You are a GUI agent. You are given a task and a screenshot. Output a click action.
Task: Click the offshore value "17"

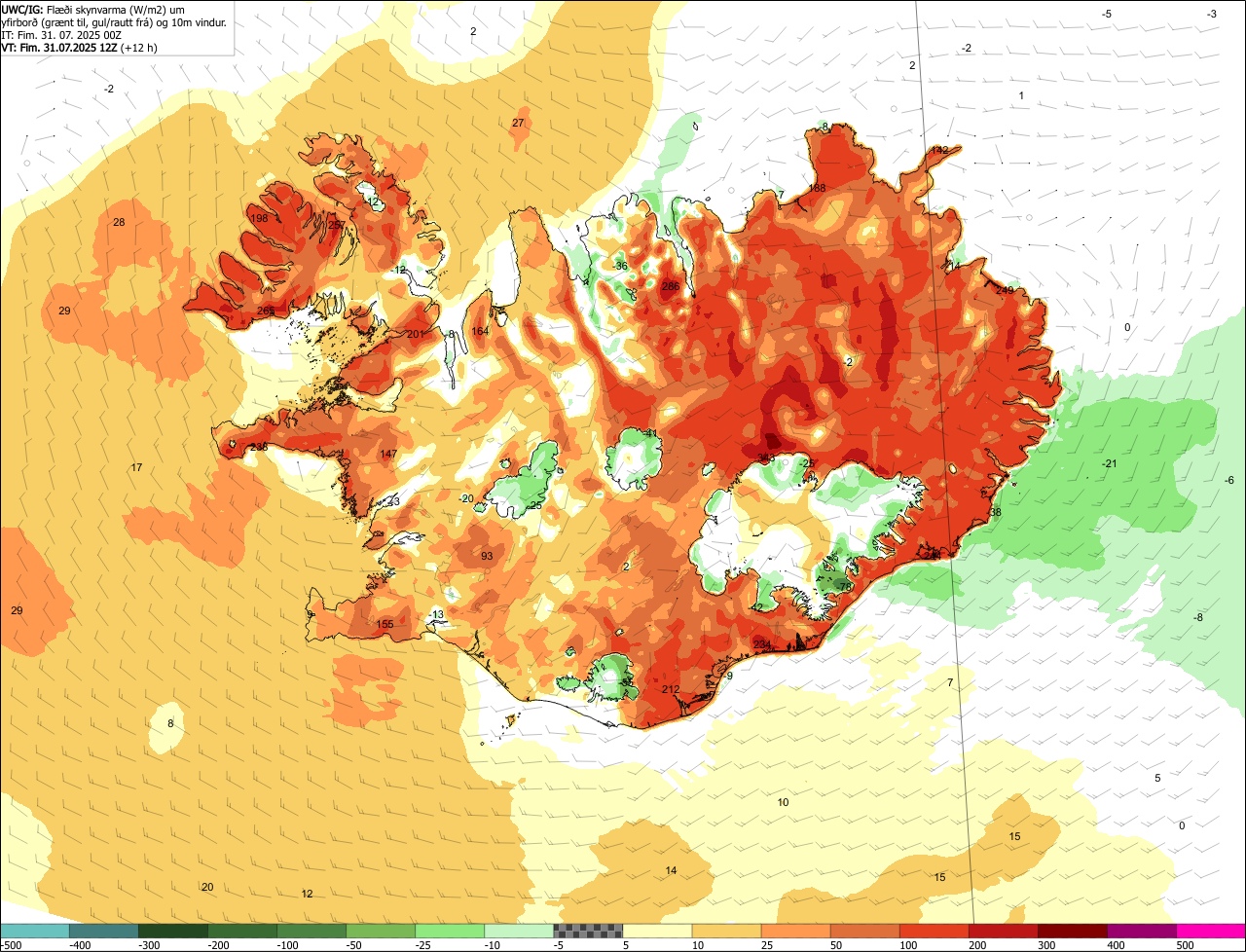coord(137,467)
